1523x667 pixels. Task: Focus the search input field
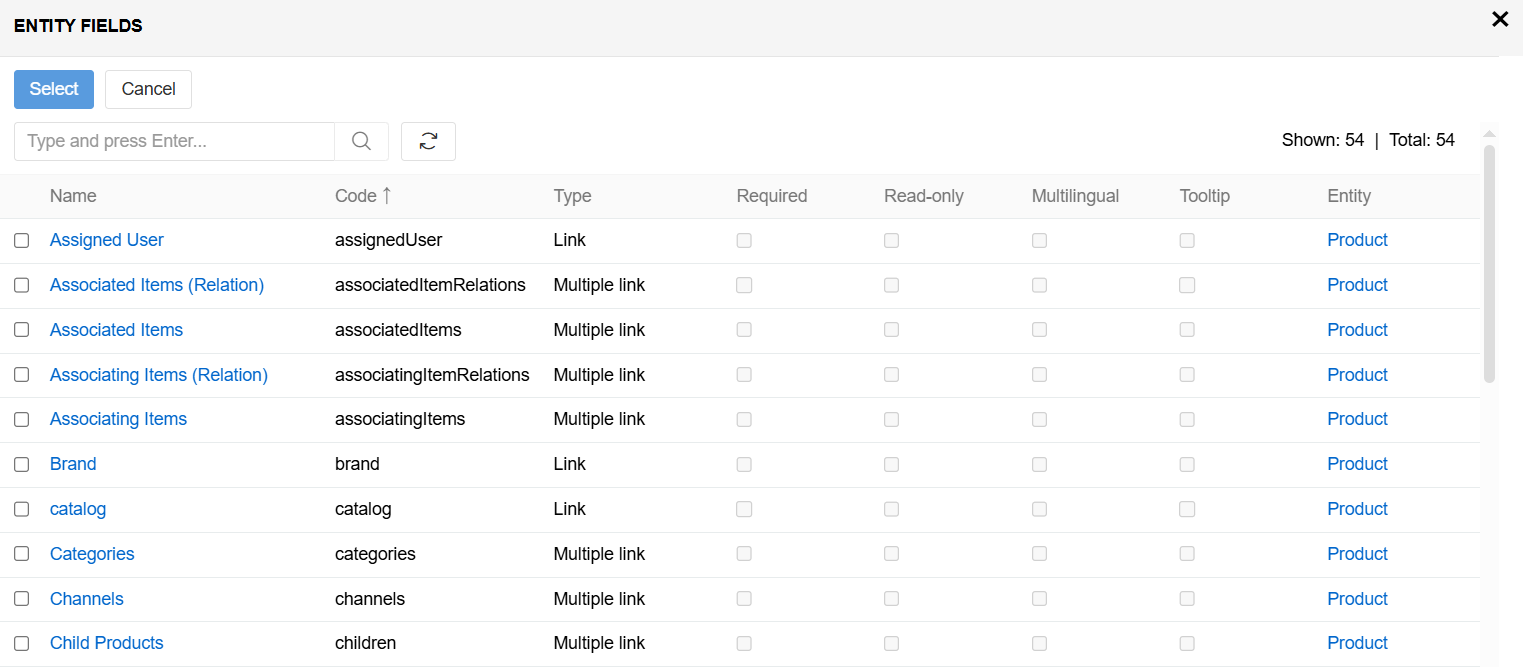pyautogui.click(x=174, y=141)
